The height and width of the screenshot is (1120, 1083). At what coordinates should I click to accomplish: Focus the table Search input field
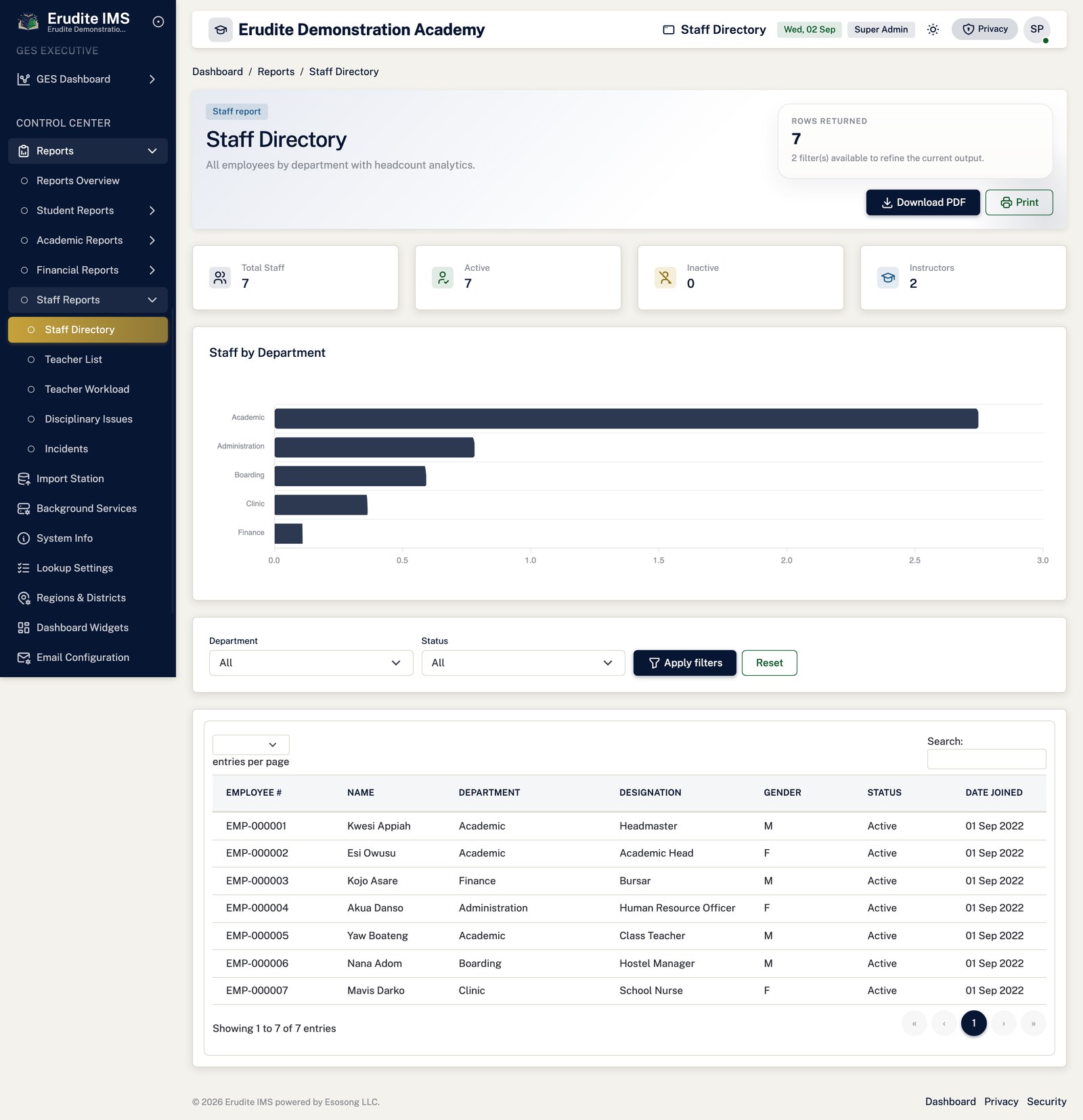pyautogui.click(x=987, y=759)
